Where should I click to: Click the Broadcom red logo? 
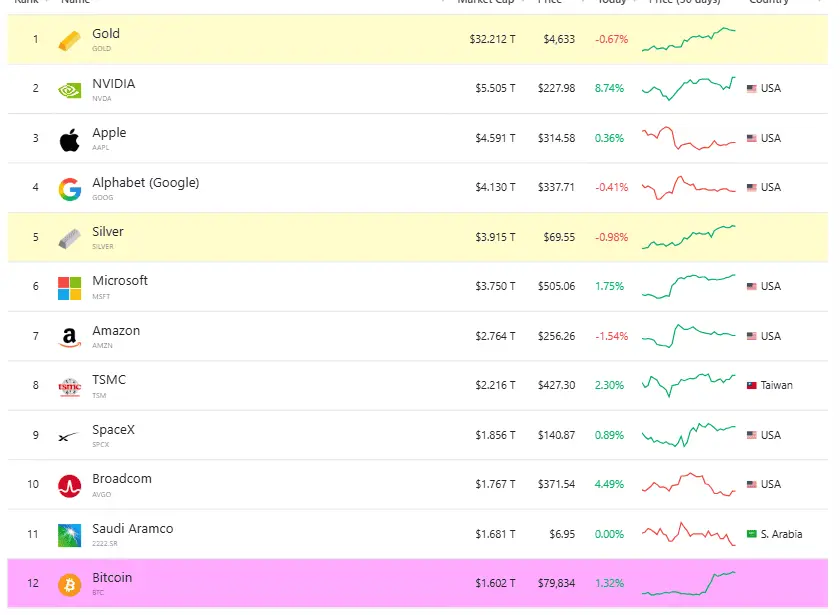pyautogui.click(x=70, y=486)
